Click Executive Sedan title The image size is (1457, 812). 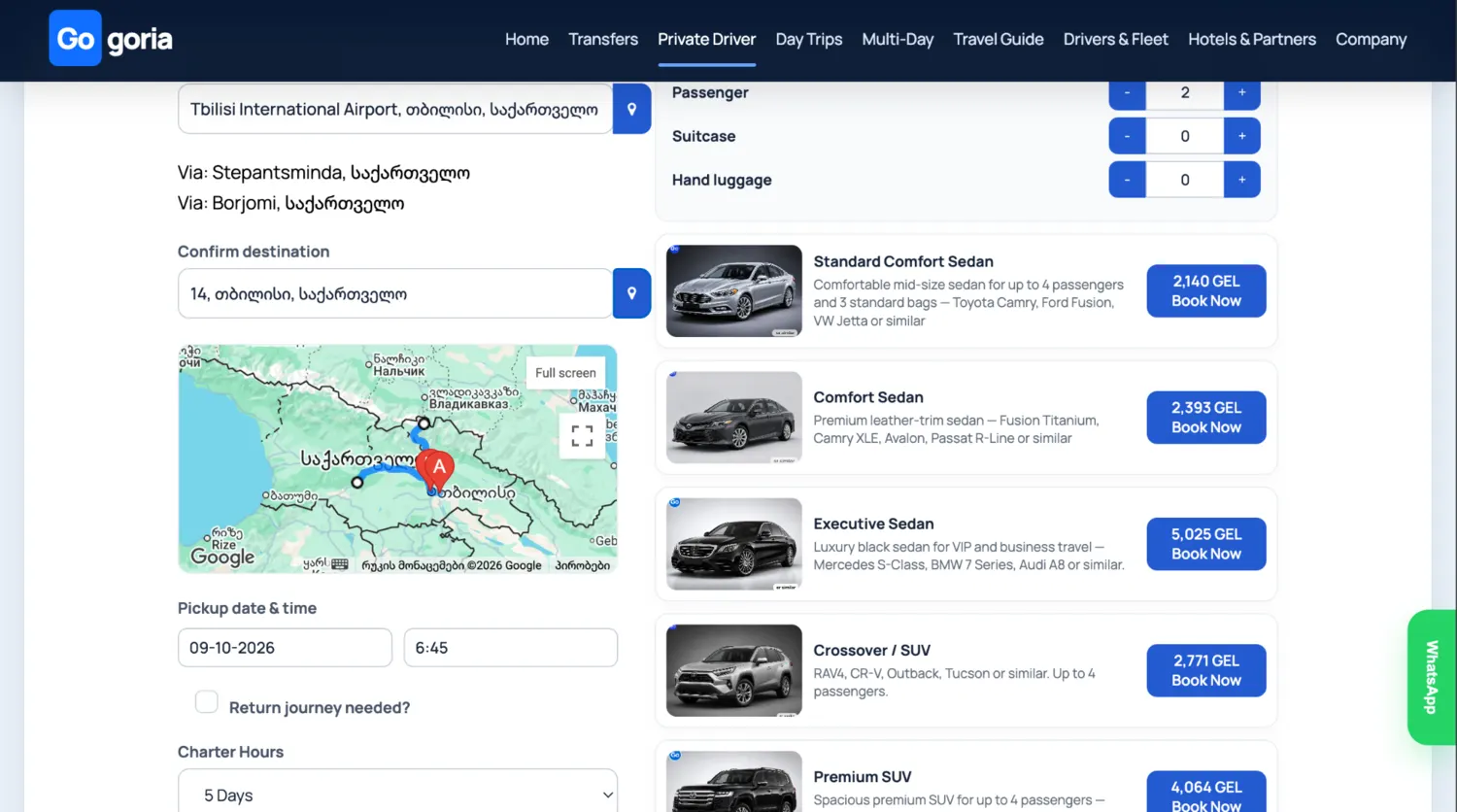873,524
